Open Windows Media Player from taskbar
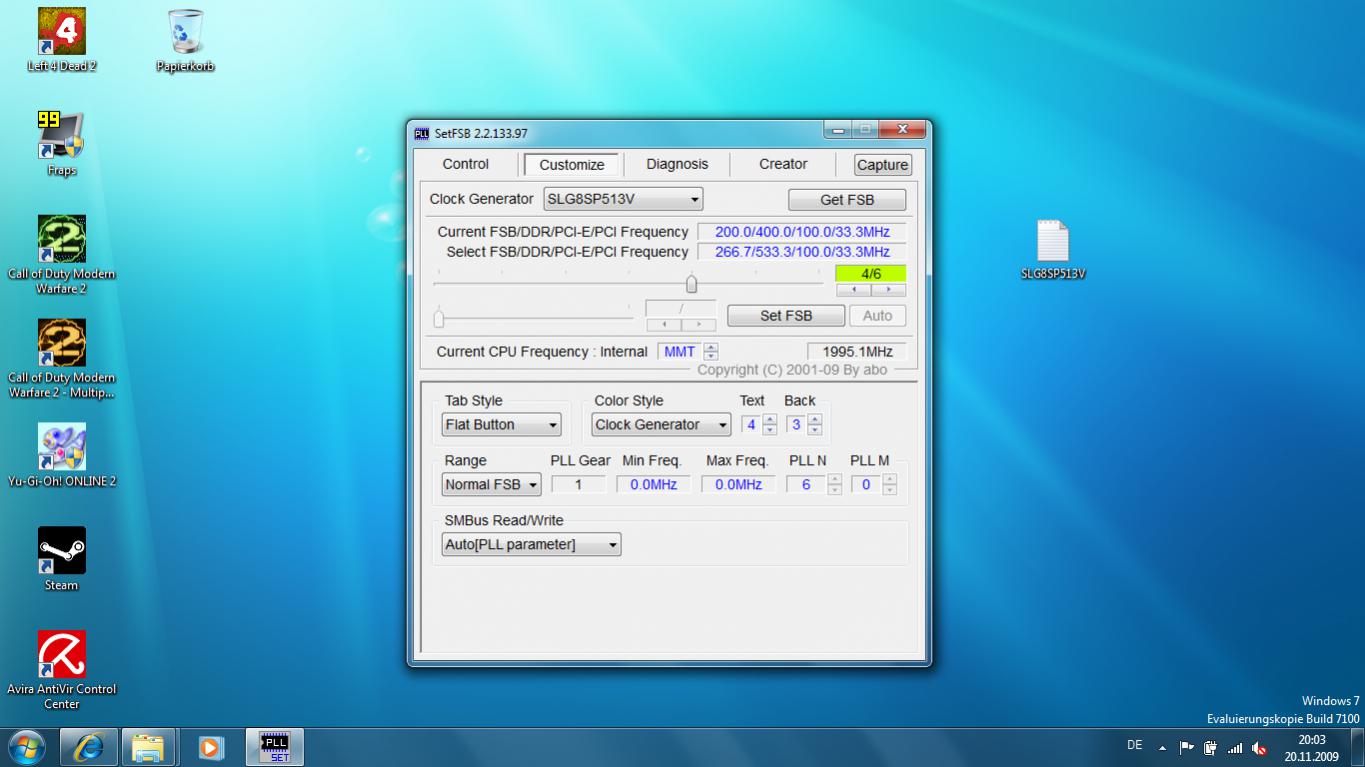Image resolution: width=1365 pixels, height=767 pixels. click(211, 747)
